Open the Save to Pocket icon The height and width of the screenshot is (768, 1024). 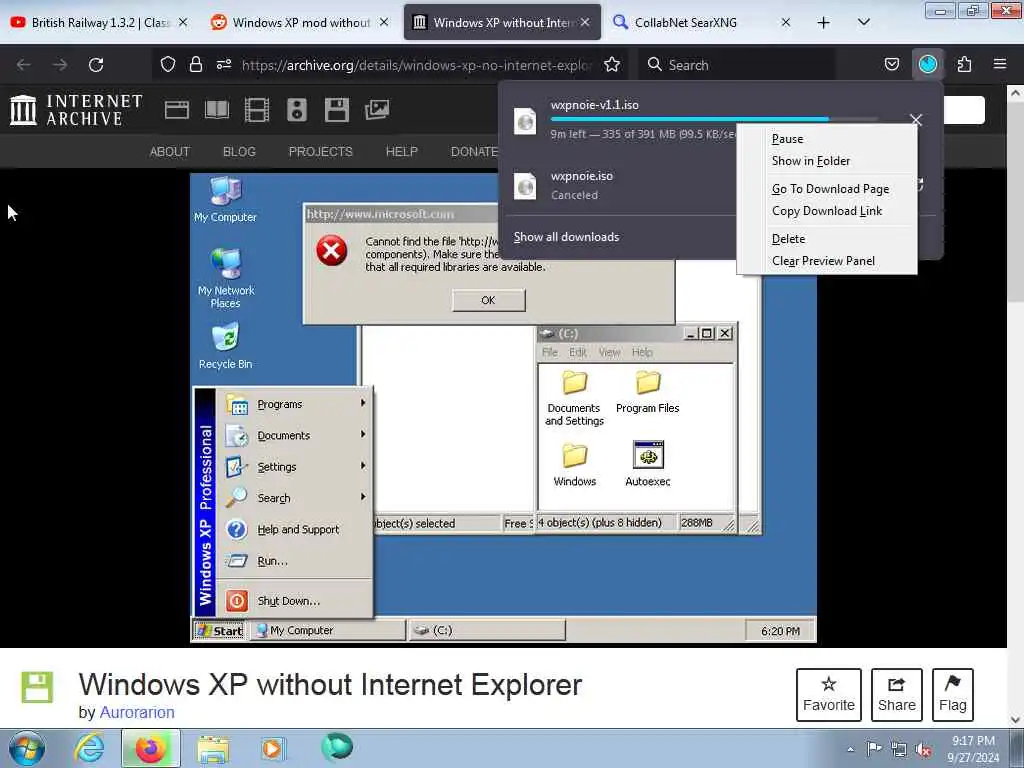click(892, 64)
